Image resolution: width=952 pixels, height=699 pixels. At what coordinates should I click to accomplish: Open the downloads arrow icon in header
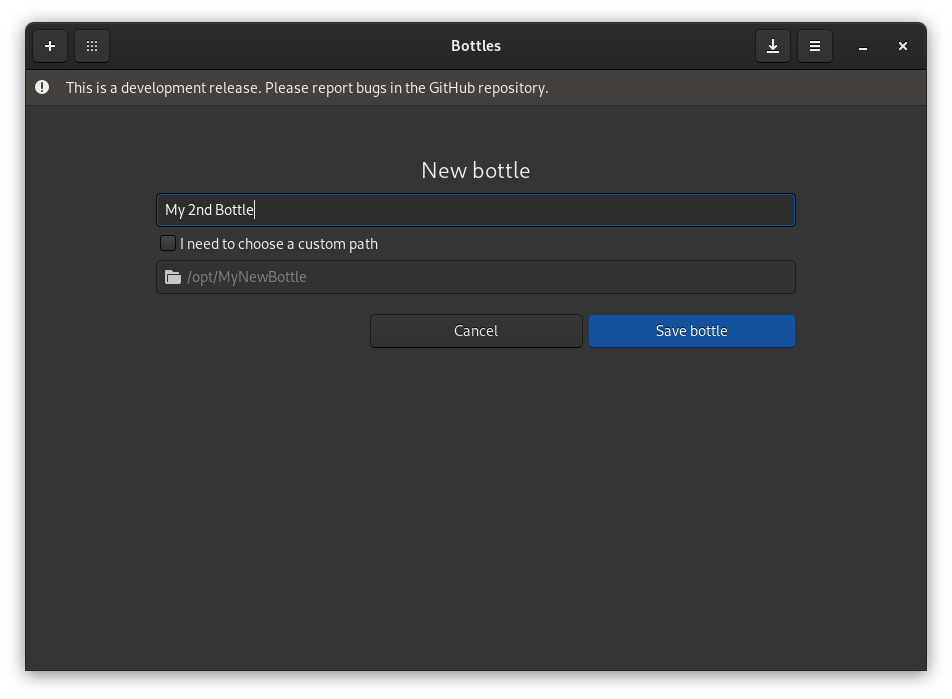(x=773, y=46)
